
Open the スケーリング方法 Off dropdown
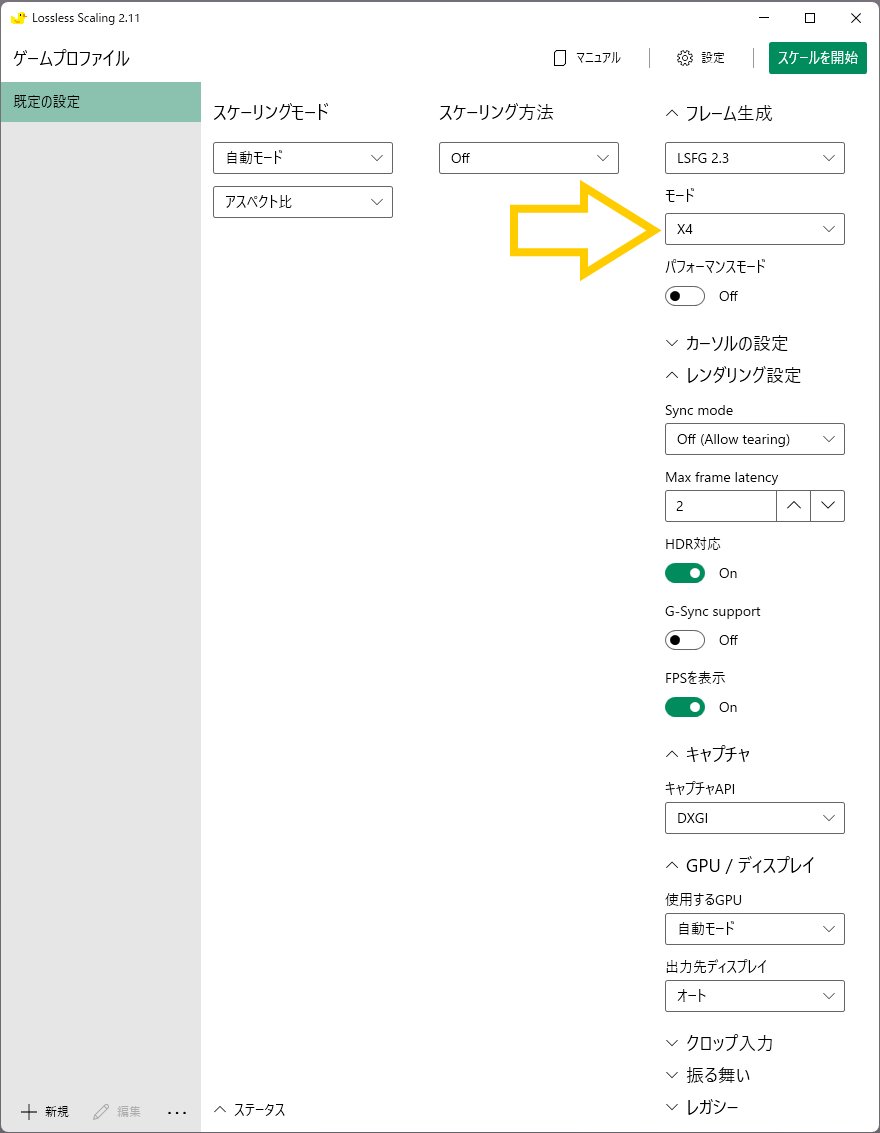[x=529, y=158]
